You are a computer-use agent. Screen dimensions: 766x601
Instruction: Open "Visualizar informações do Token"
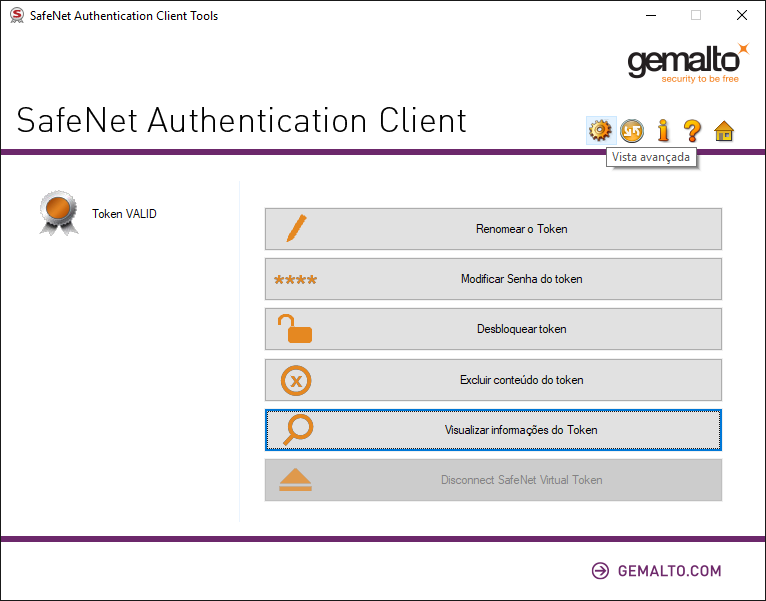[x=493, y=430]
